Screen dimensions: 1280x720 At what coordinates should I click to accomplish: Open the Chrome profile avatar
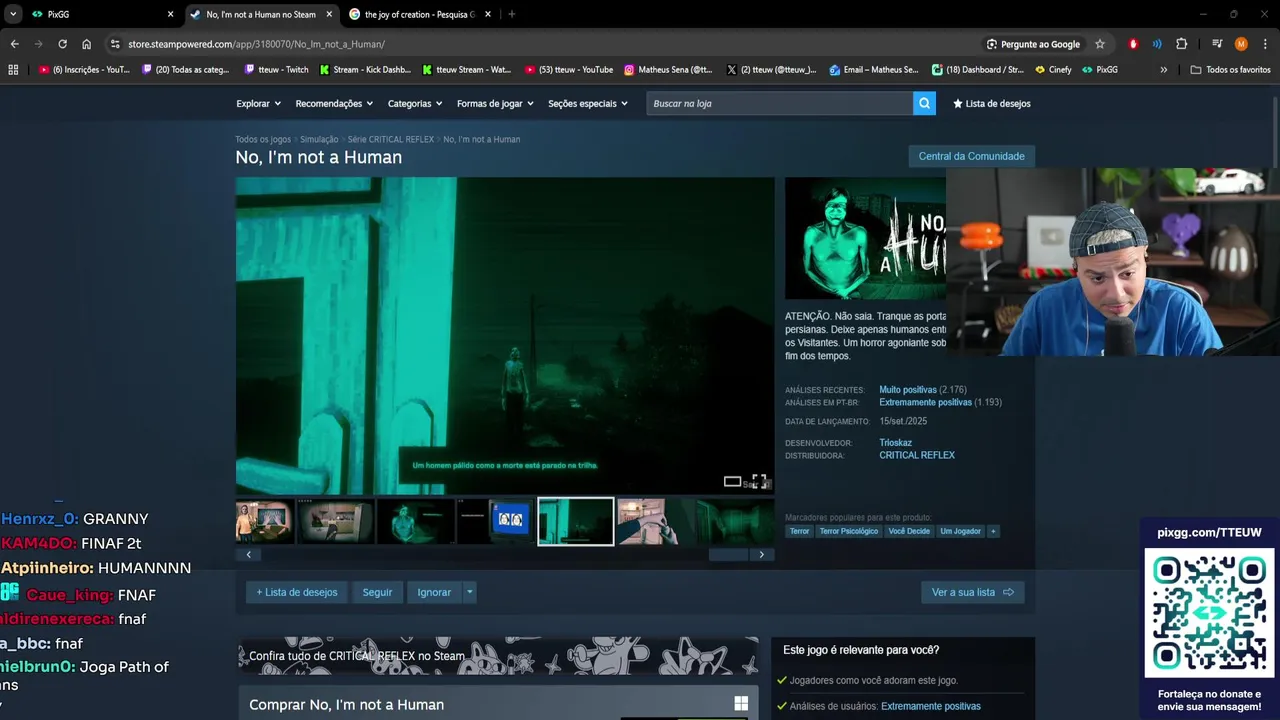coord(1241,44)
